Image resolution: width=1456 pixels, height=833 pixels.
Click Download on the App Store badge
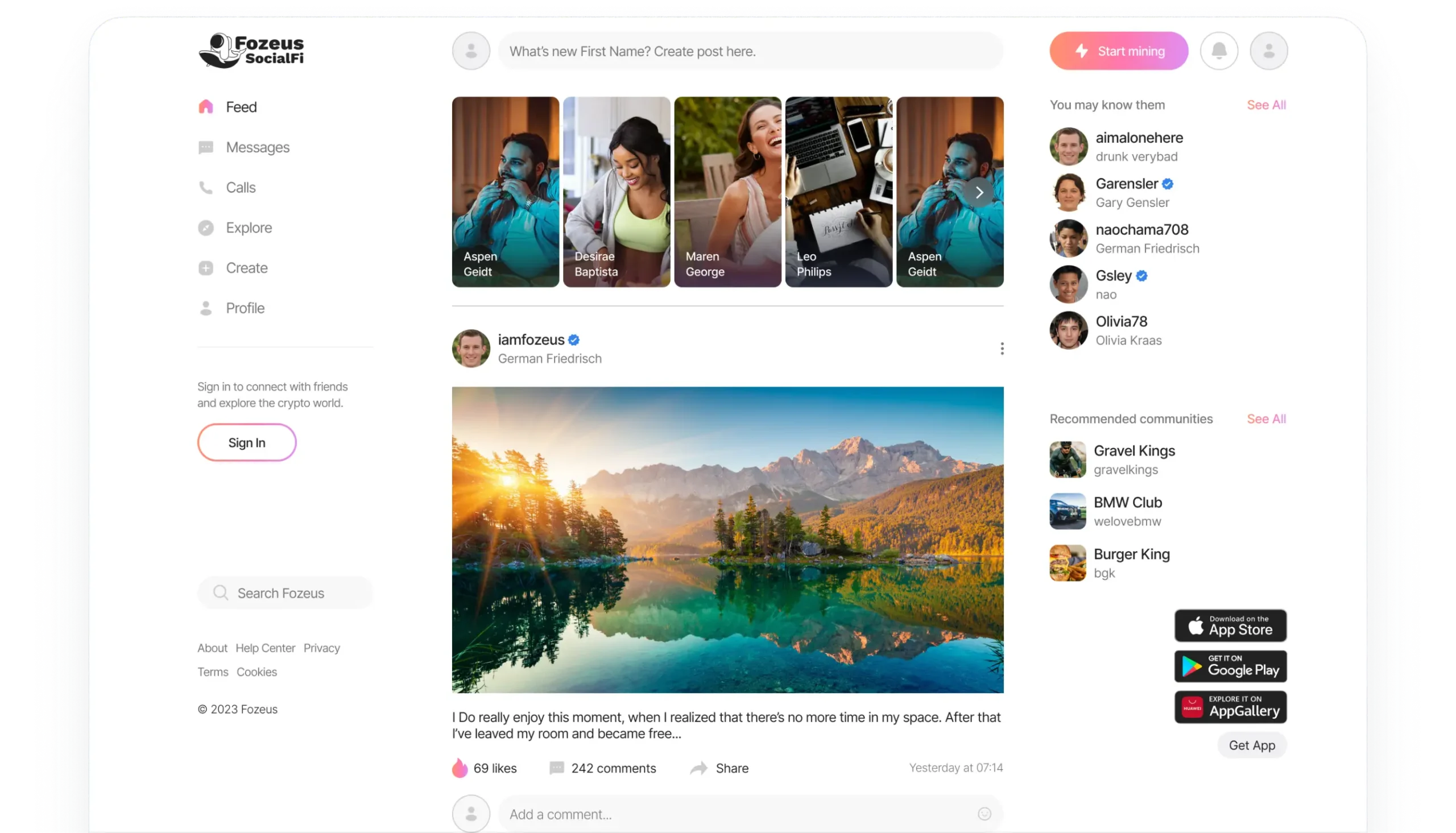coord(1230,625)
